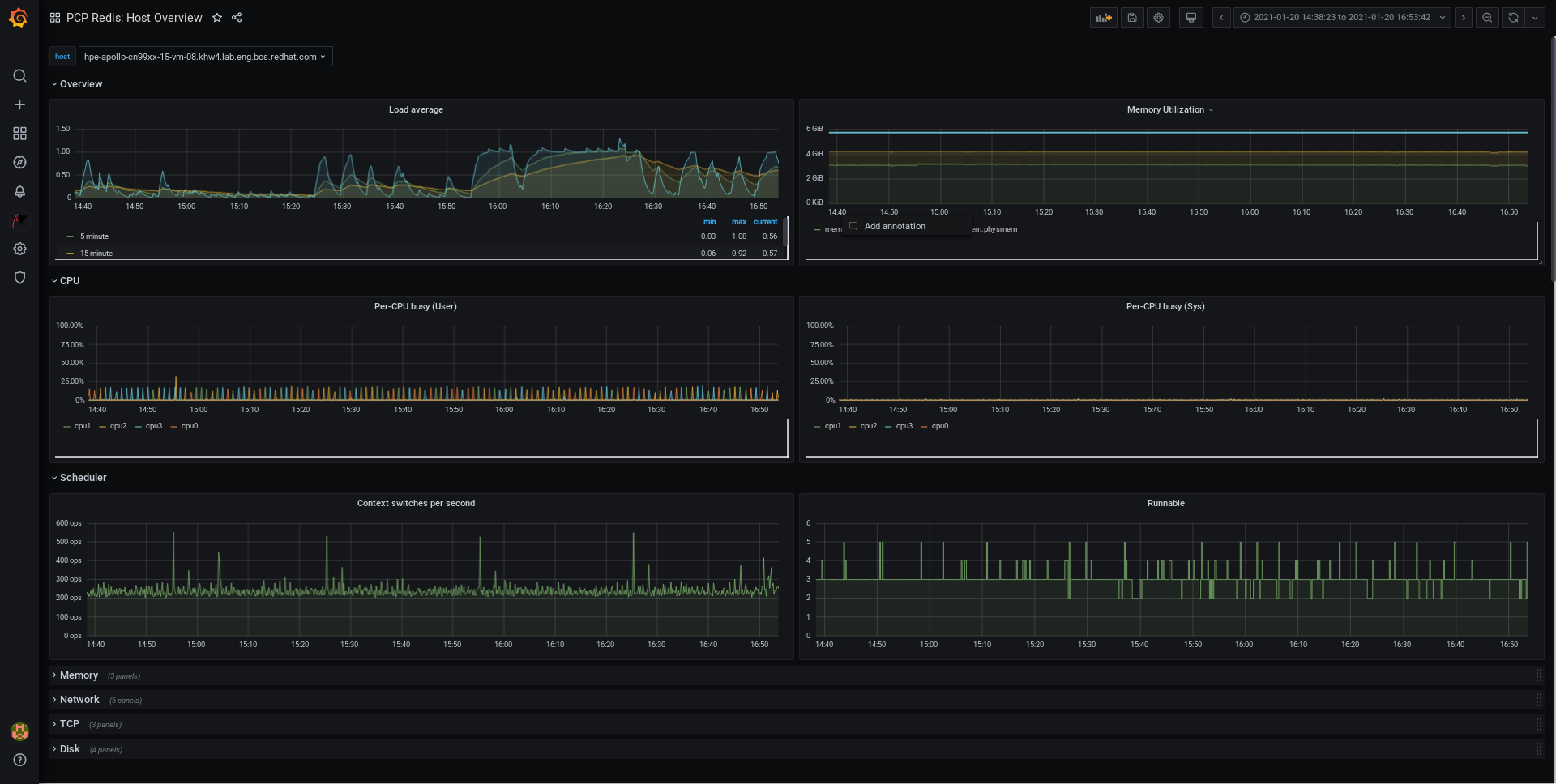Open Context switches per second panel title

click(x=416, y=503)
